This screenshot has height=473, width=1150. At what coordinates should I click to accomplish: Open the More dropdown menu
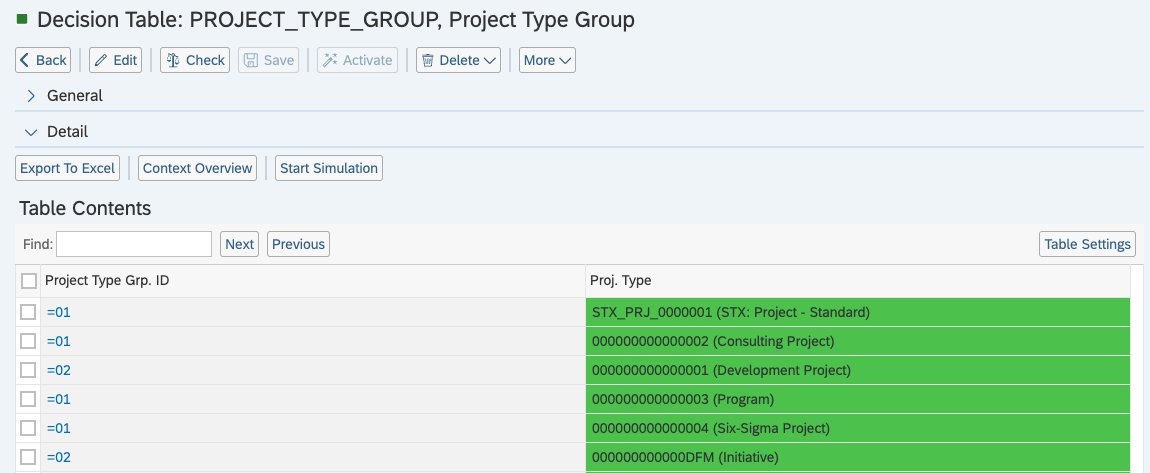click(547, 60)
